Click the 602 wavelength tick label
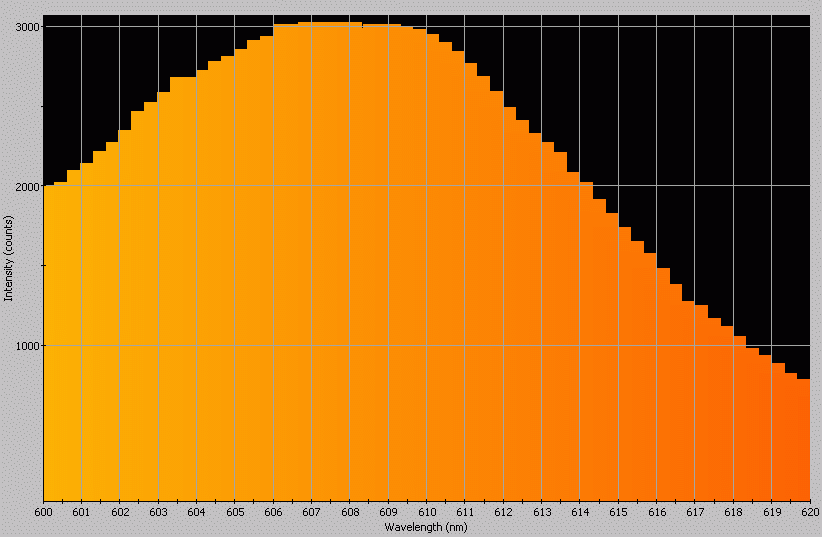 point(120,512)
